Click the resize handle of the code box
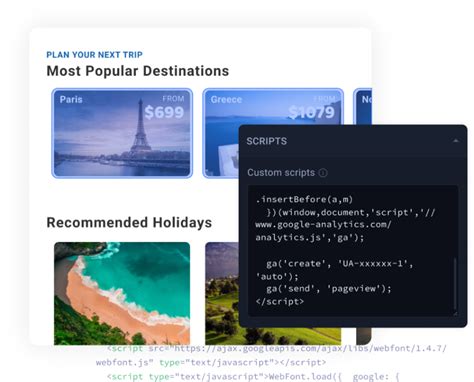The height and width of the screenshot is (382, 474). click(x=455, y=313)
